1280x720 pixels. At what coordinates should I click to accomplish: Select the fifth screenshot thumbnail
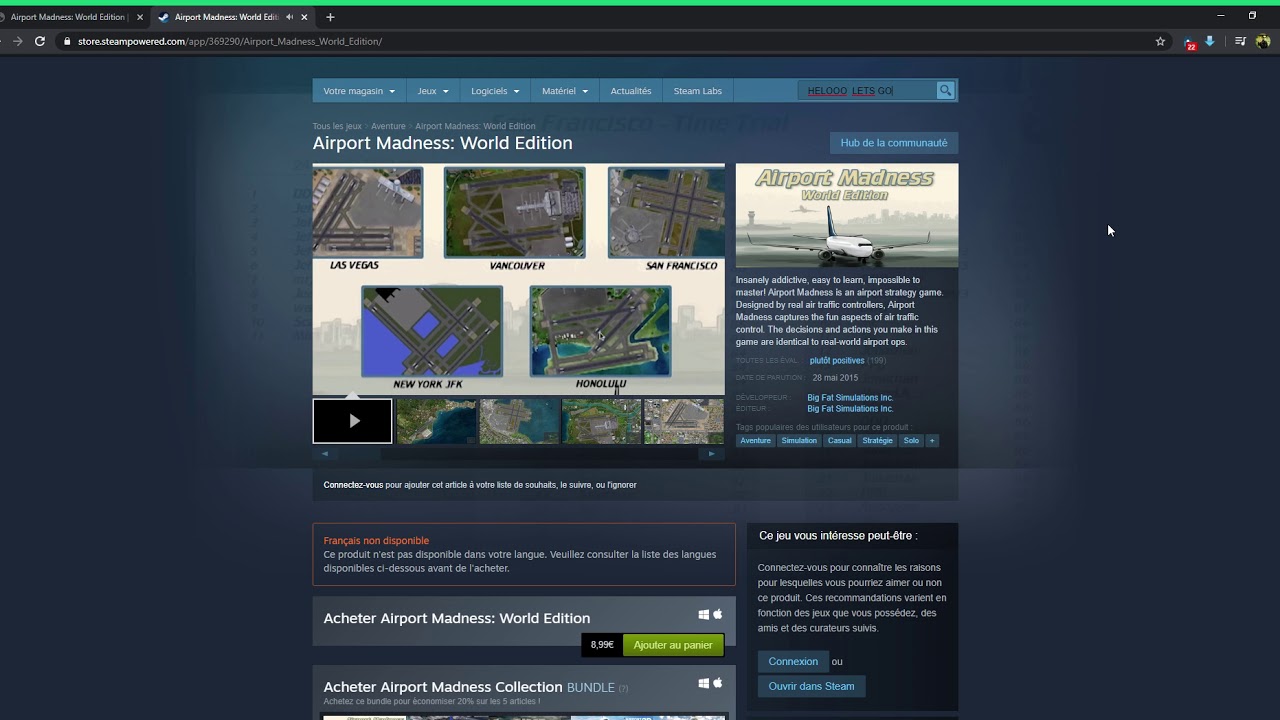click(684, 421)
